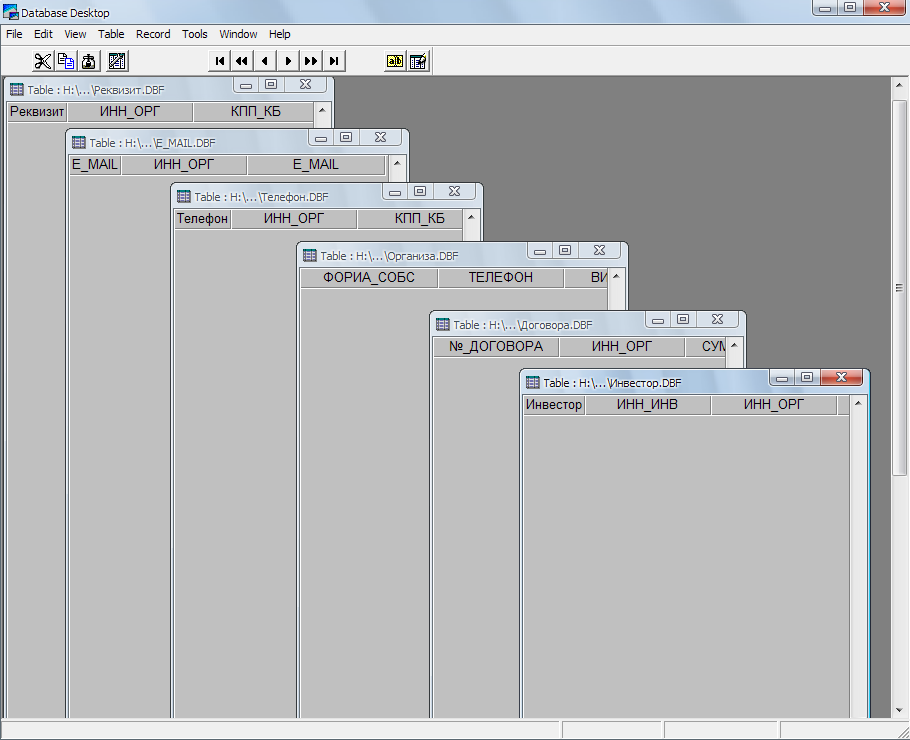Click the main workspace scrollbar up arrow
910x740 pixels.
899,85
